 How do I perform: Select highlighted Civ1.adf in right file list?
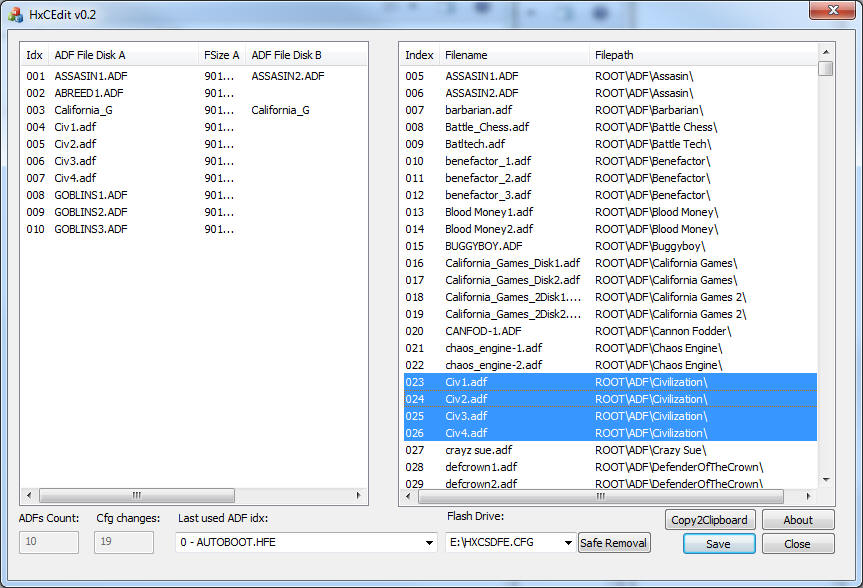[466, 382]
